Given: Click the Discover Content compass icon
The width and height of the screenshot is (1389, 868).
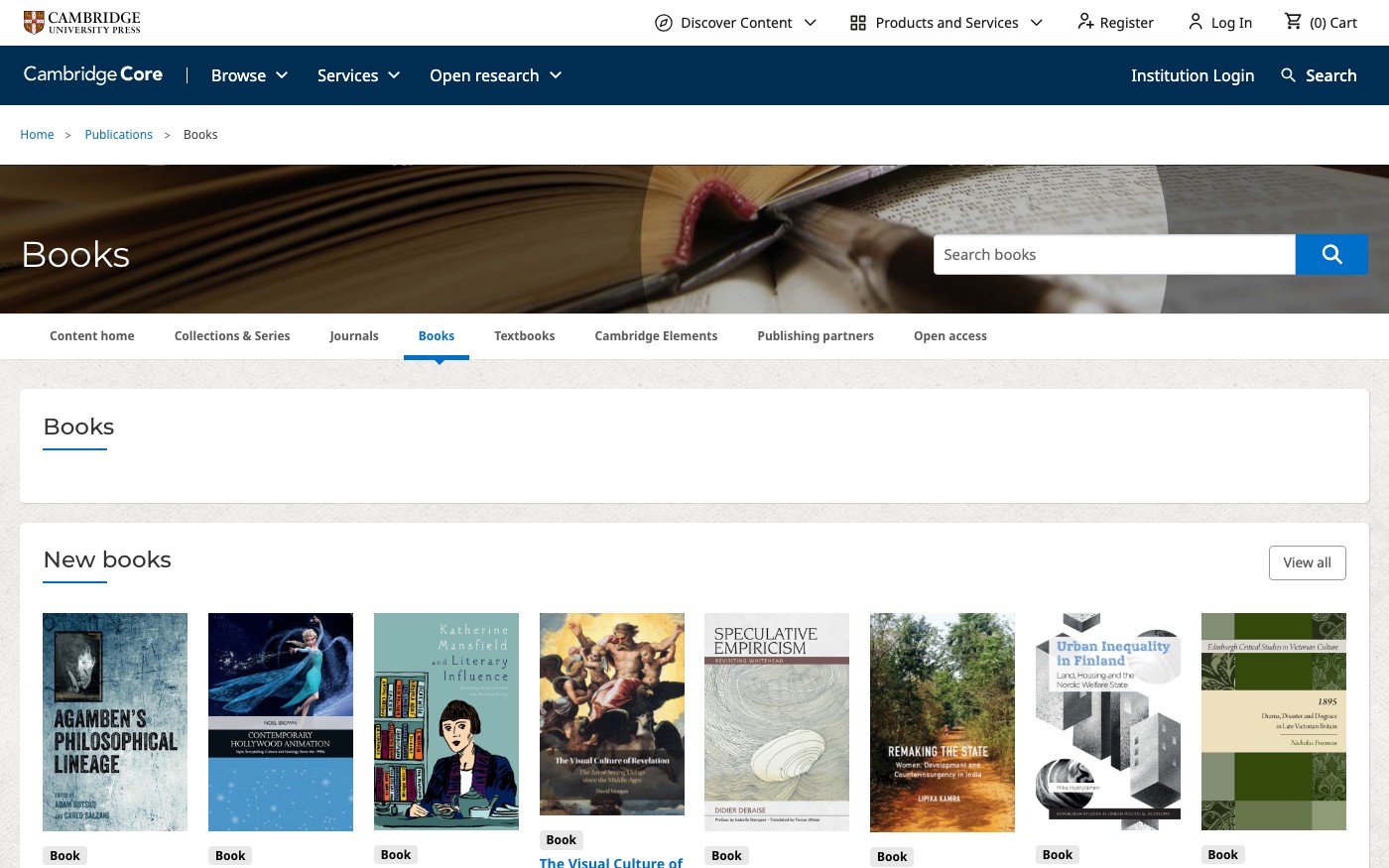Looking at the screenshot, I should pos(664,23).
